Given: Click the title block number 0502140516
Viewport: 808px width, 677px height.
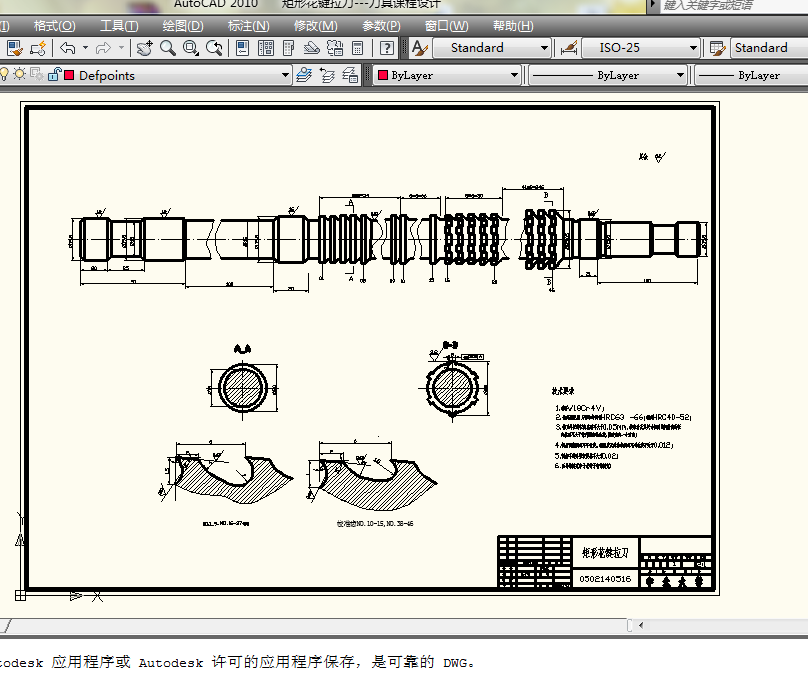Looking at the screenshot, I should click(x=605, y=579).
